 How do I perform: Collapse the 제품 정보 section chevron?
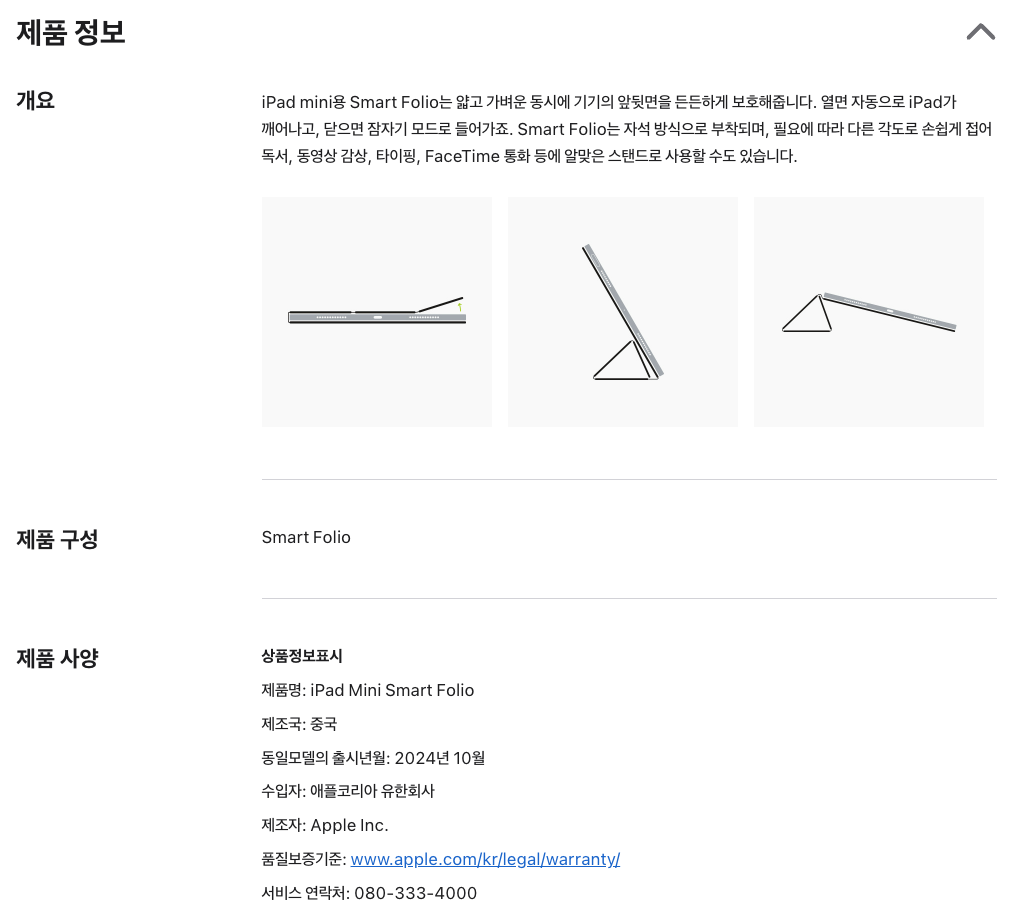coord(980,32)
